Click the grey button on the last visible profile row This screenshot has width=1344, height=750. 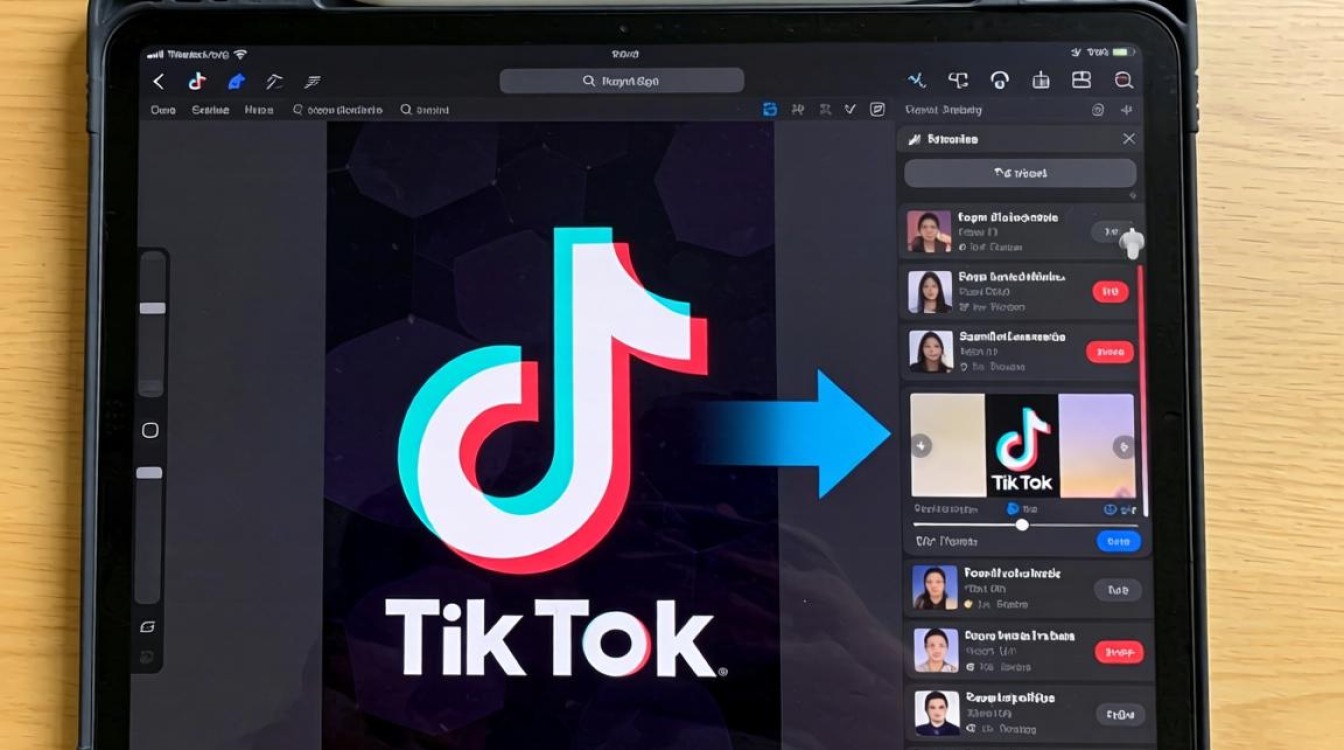pos(1120,714)
